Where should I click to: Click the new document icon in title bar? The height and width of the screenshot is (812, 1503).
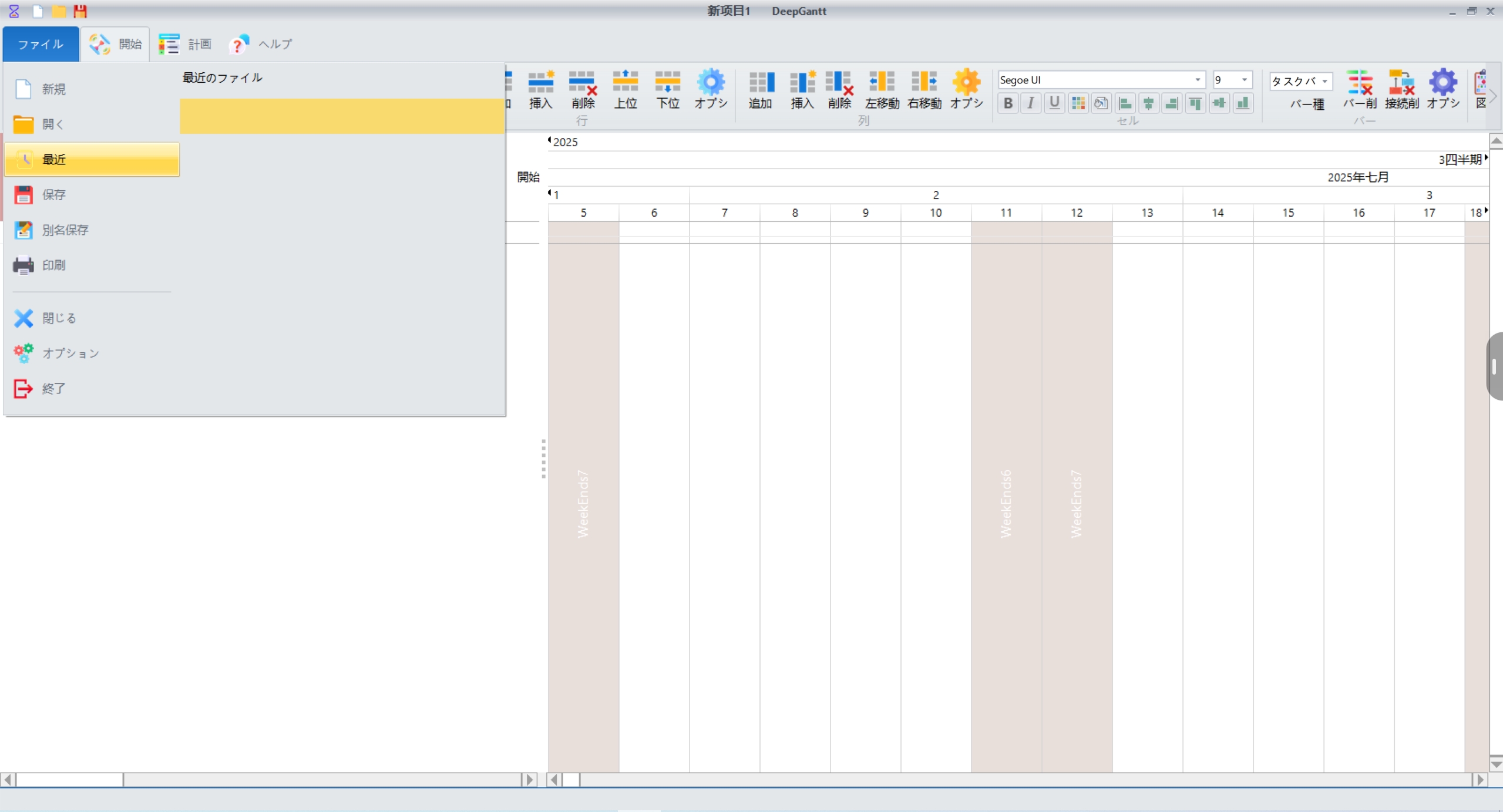(x=37, y=11)
